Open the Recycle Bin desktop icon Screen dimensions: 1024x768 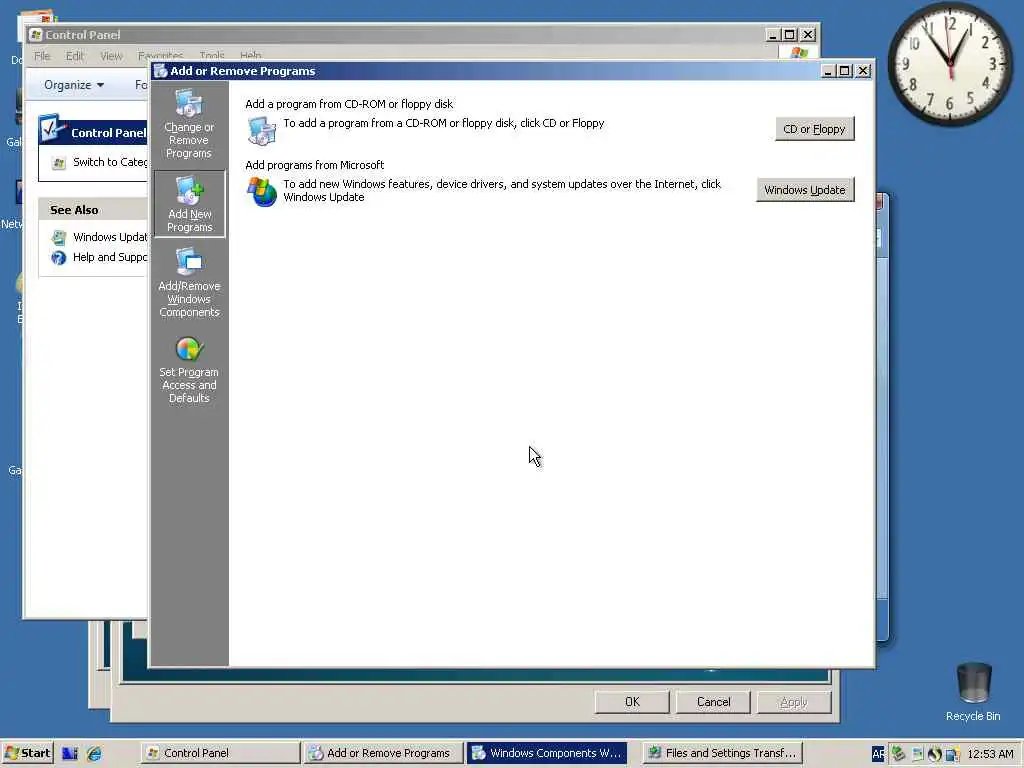click(973, 692)
